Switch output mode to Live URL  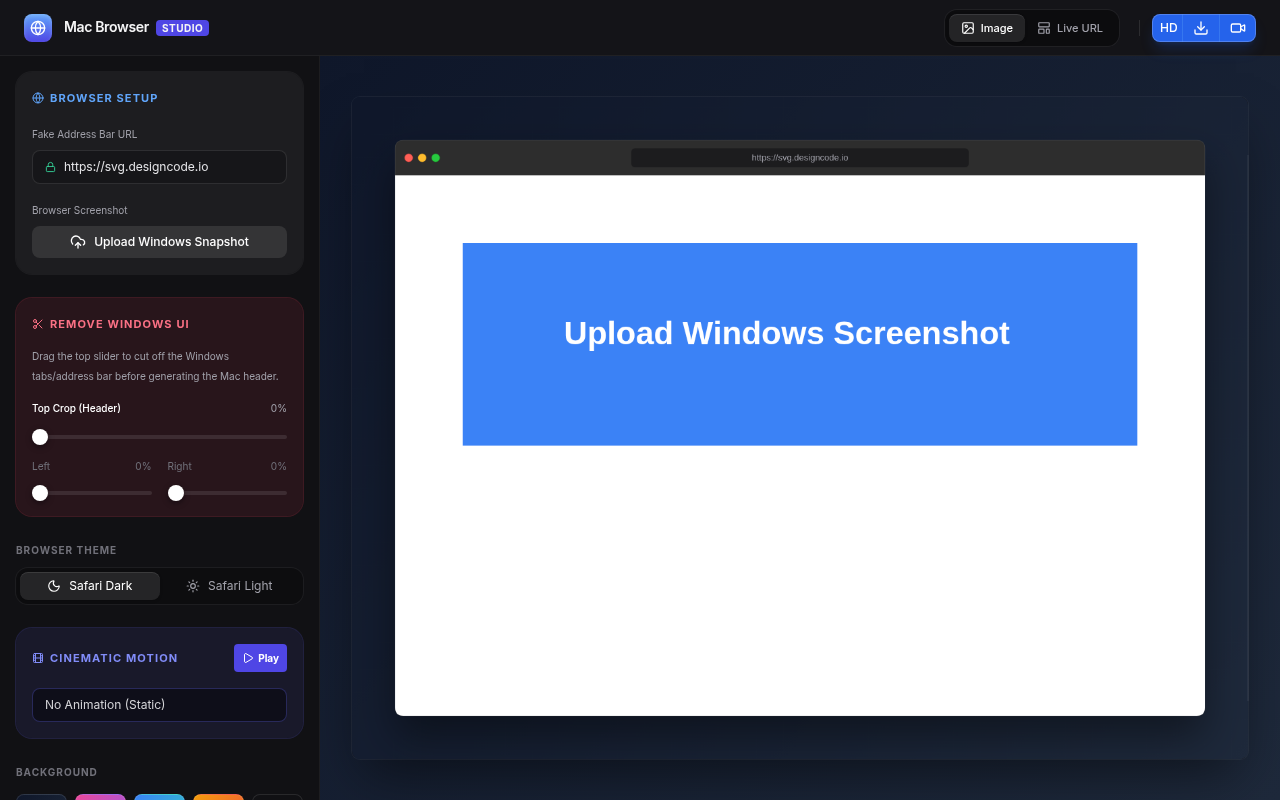1070,28
